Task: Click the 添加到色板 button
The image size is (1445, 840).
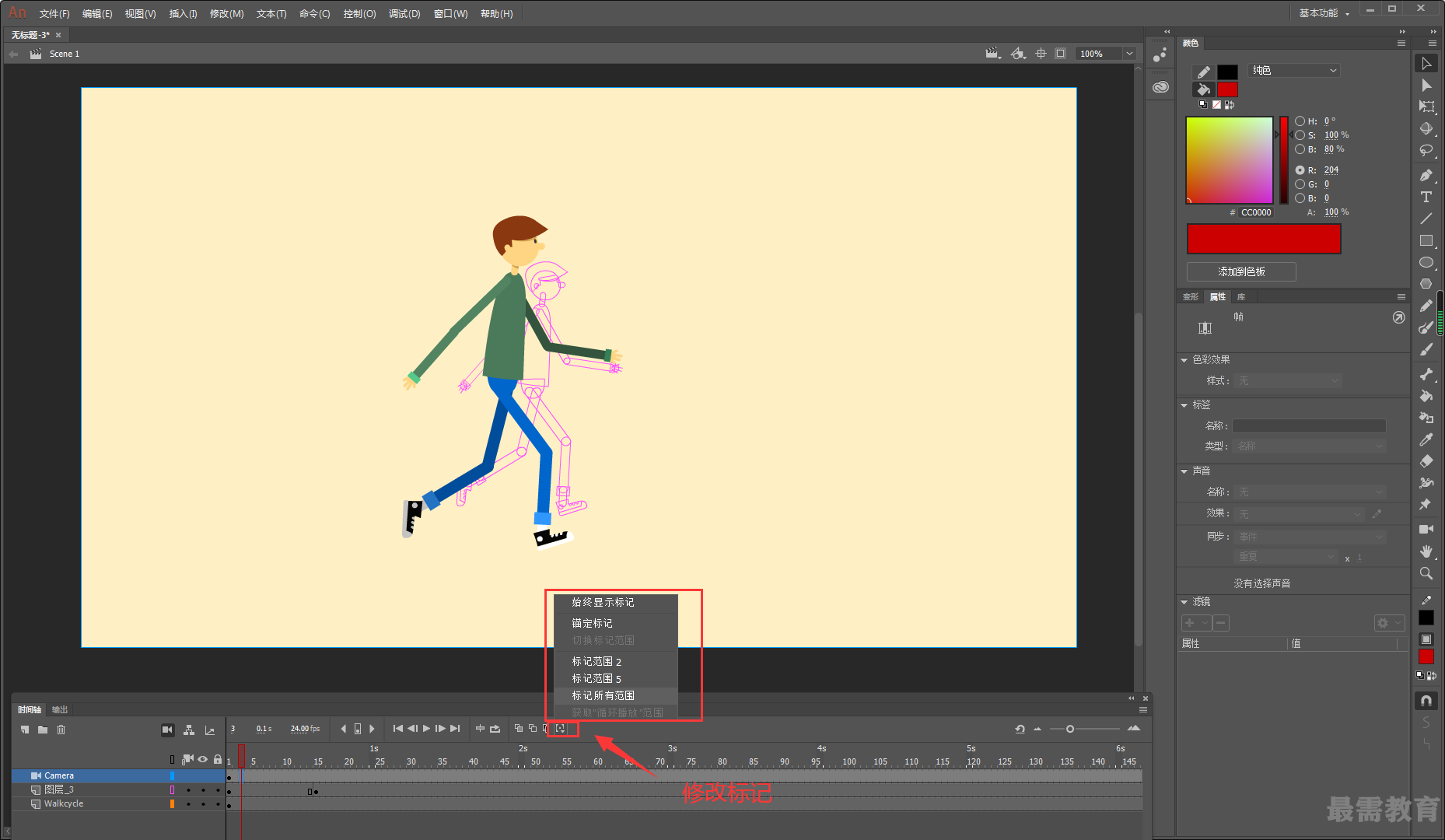Action: coord(1241,271)
